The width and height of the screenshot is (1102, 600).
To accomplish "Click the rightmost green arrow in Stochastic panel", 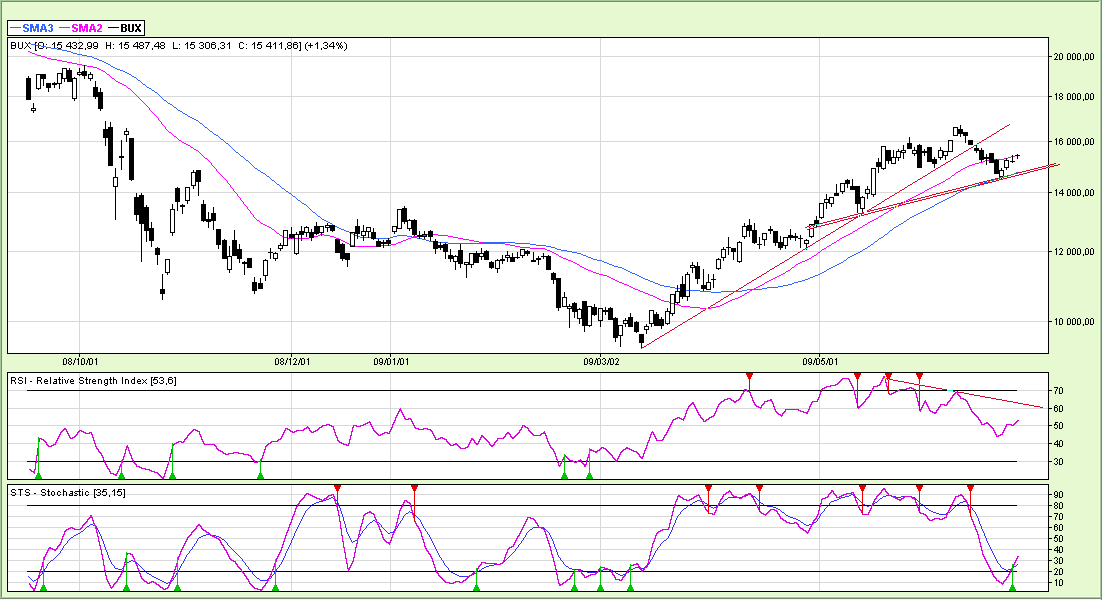I will point(1013,587).
